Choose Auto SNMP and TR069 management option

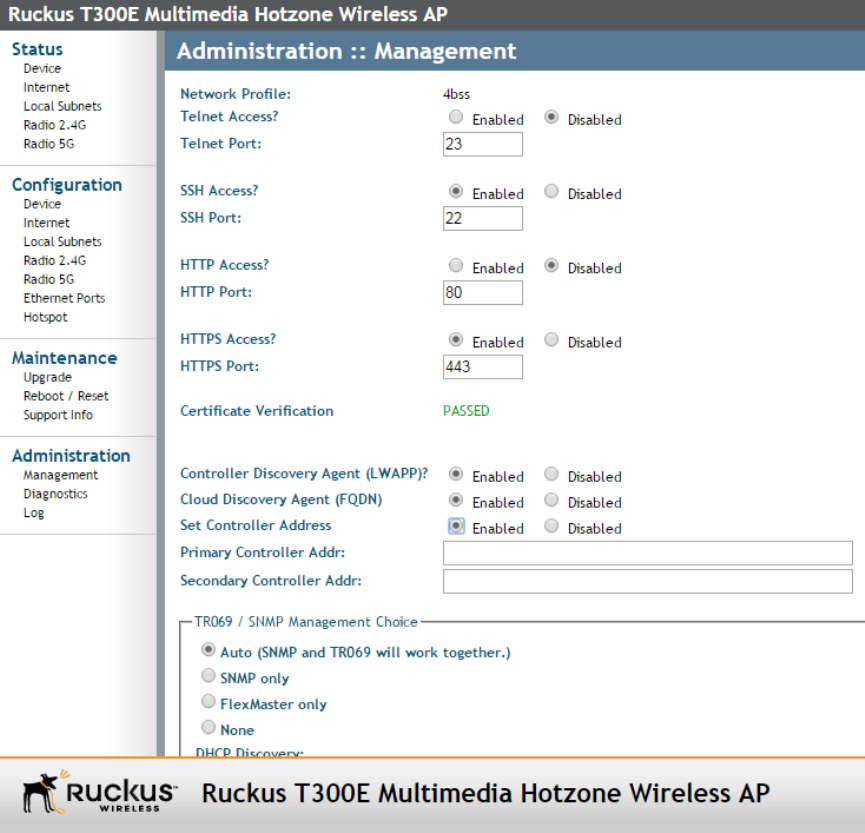[208, 650]
